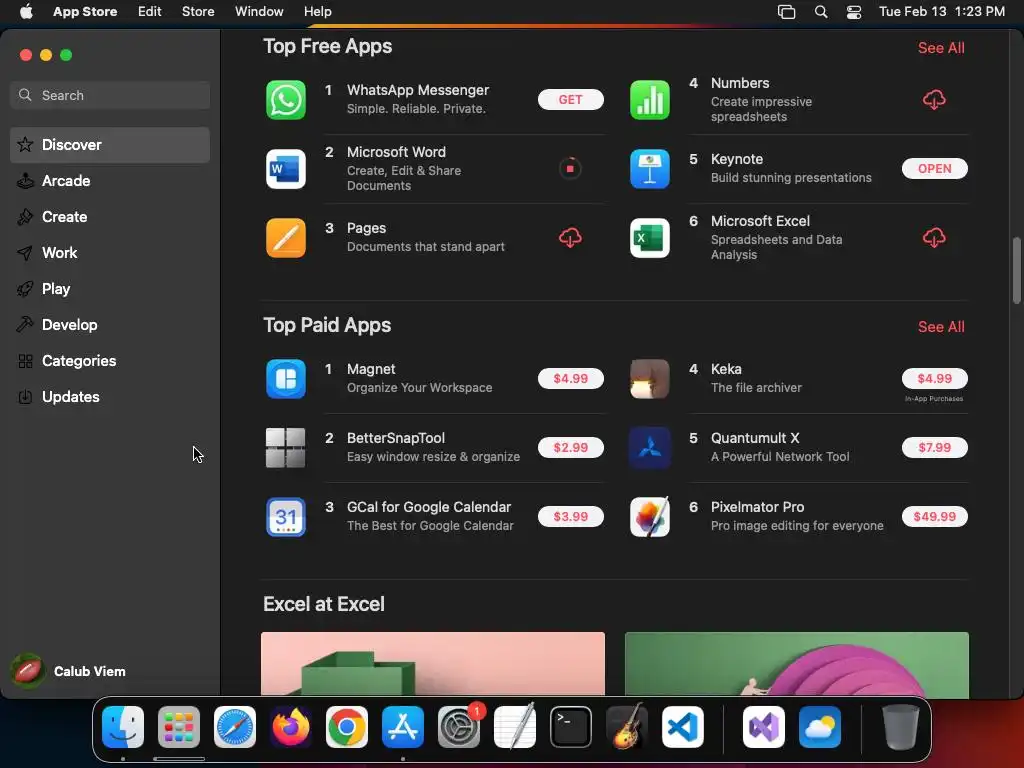
Task: Download Microsoft Excel with the cloud icon
Action: point(934,238)
